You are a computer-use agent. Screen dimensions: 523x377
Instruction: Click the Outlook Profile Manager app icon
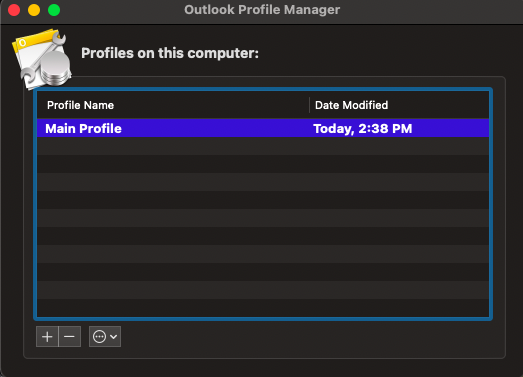point(42,59)
